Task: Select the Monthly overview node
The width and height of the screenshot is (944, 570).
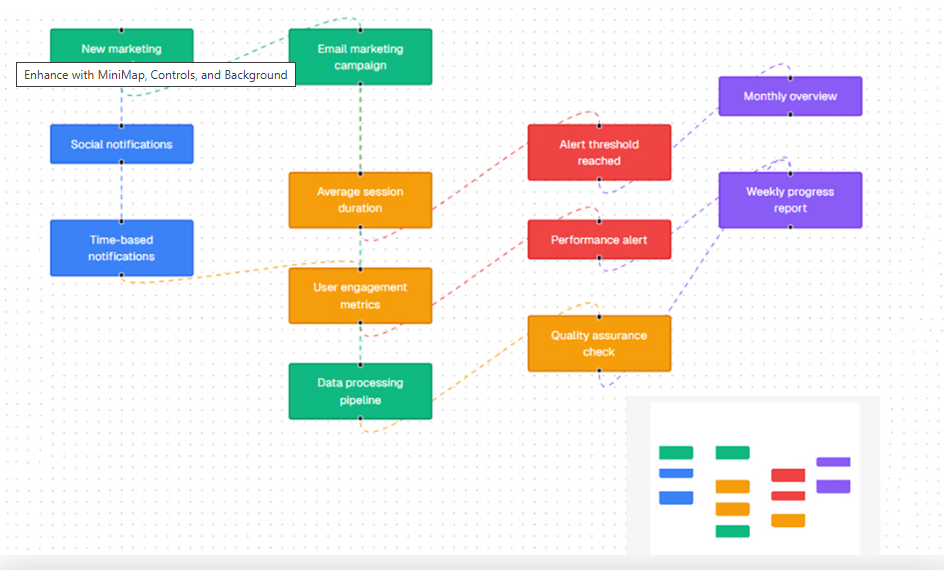Action: point(790,96)
